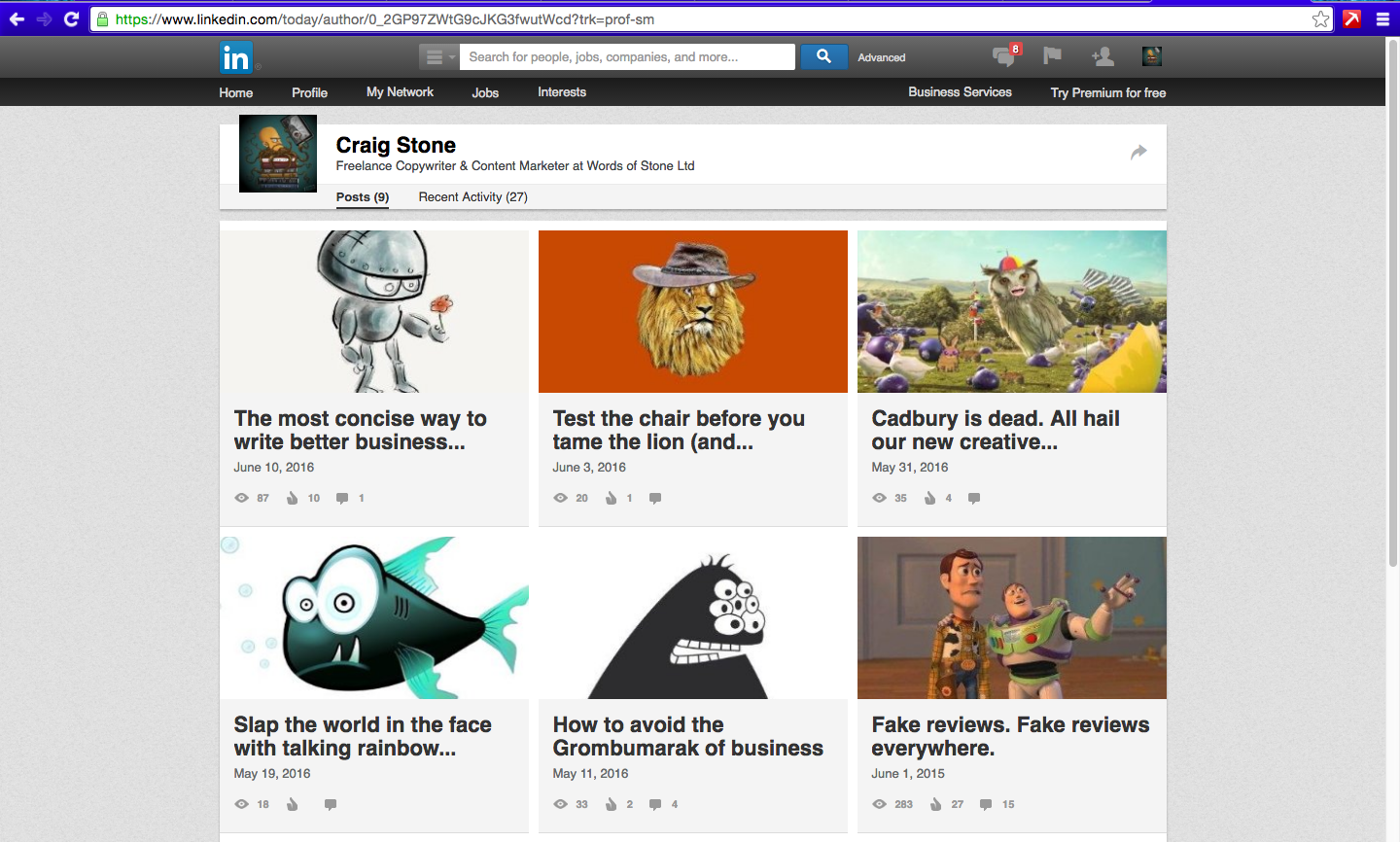Open post 'The most concise way to write better business'
1400x842 pixels.
361,430
